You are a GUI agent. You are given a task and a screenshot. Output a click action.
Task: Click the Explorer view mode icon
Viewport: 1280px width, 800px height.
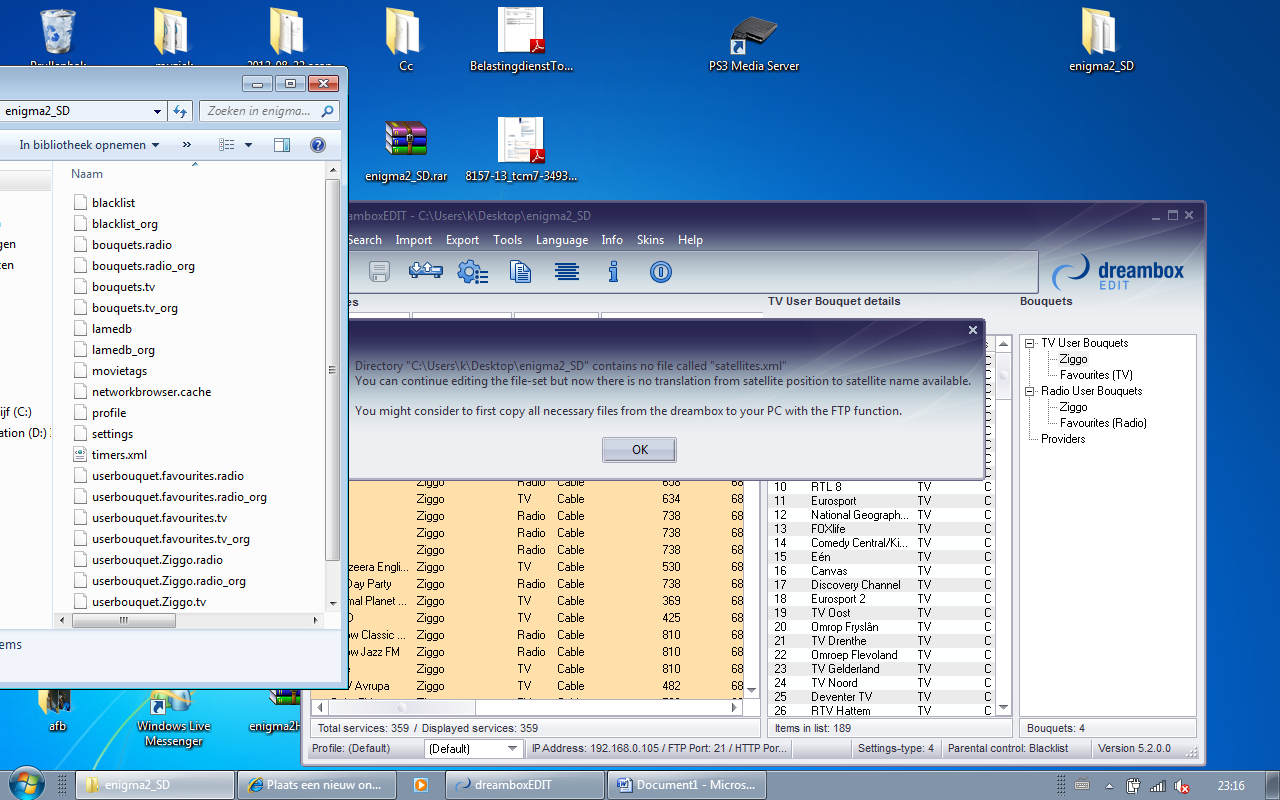[227, 145]
